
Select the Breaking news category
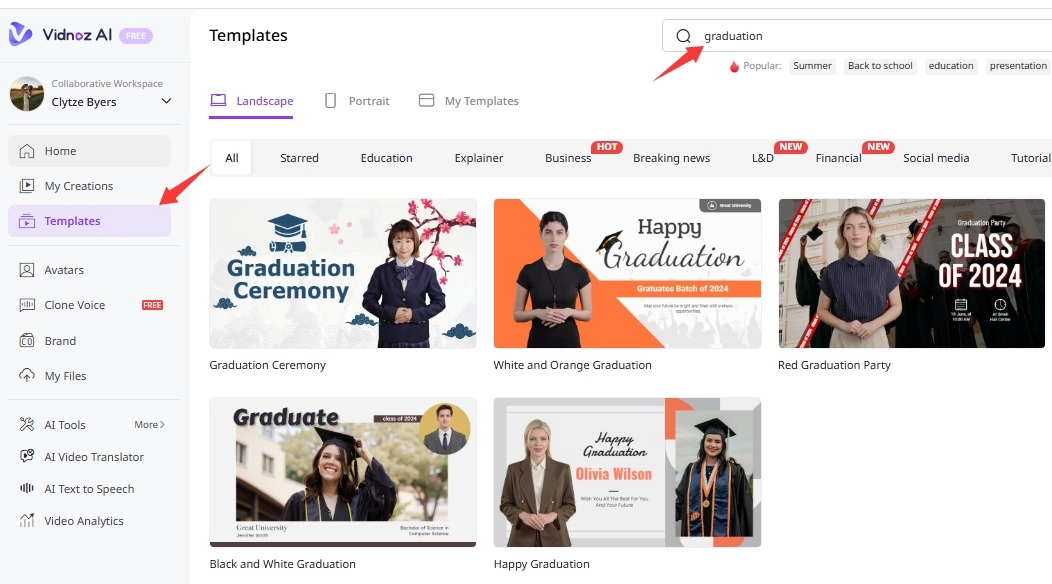pos(671,157)
